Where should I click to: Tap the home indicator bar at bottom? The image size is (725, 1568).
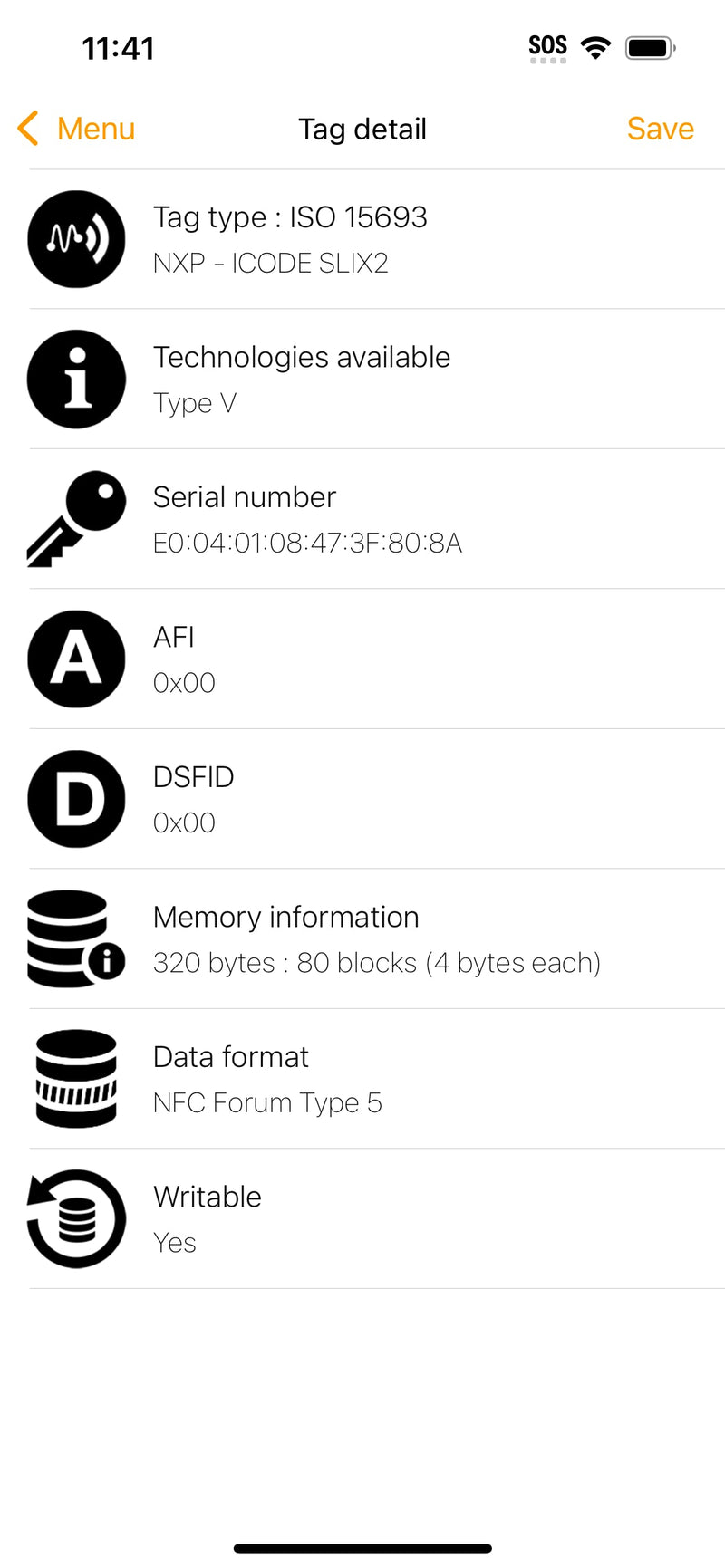362,1548
